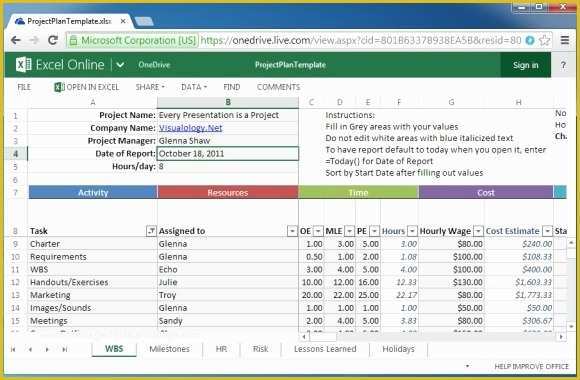Show the next sheet tab arrow

(47, 349)
